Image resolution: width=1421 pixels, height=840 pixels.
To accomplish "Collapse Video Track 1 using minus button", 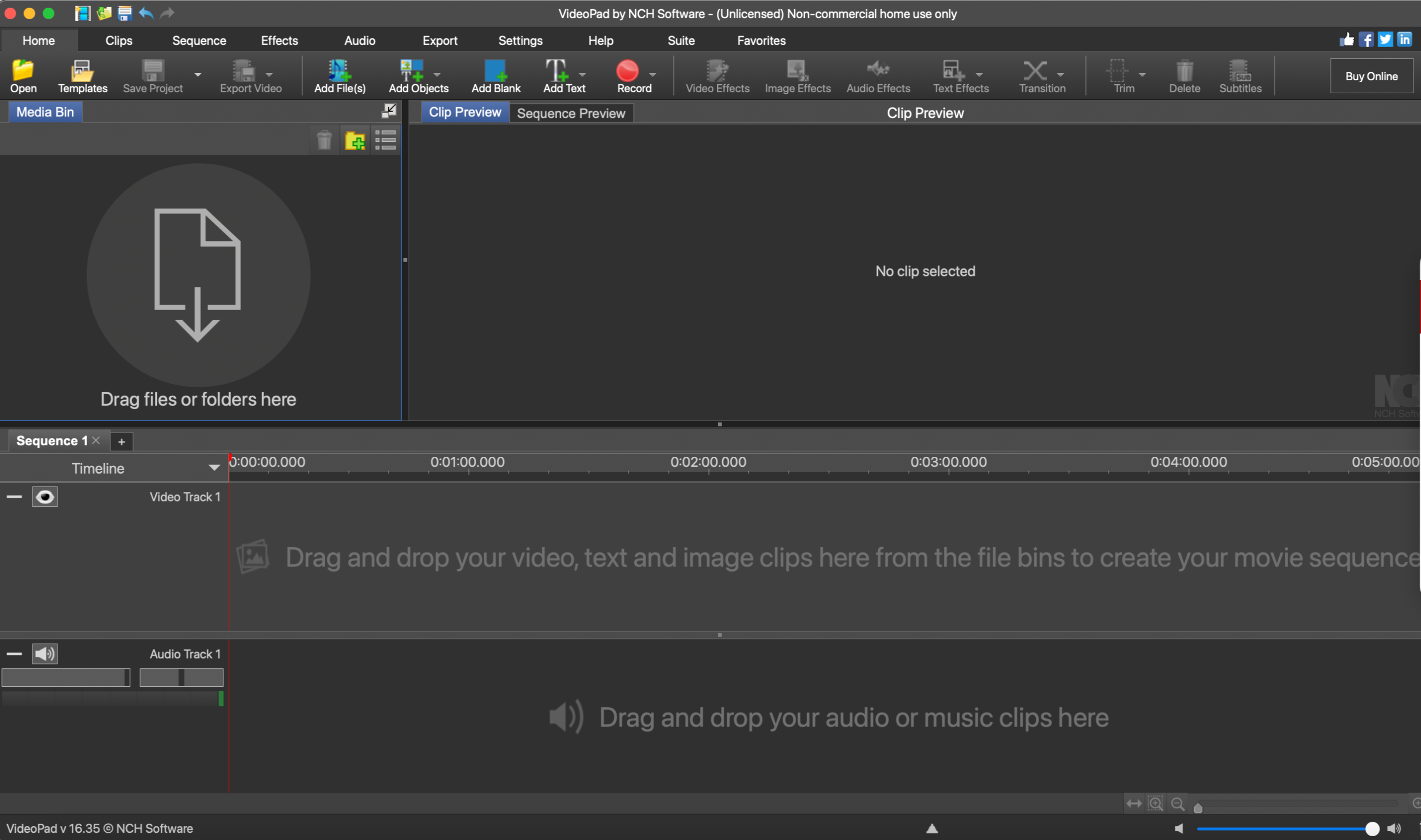I will 14,497.
